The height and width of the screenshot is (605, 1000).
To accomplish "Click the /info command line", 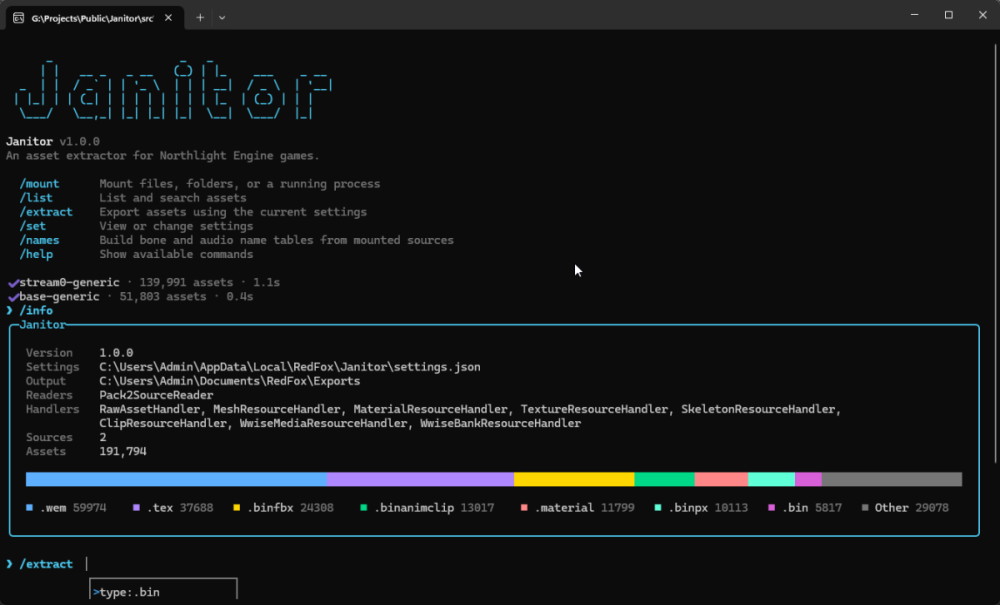I will [36, 310].
